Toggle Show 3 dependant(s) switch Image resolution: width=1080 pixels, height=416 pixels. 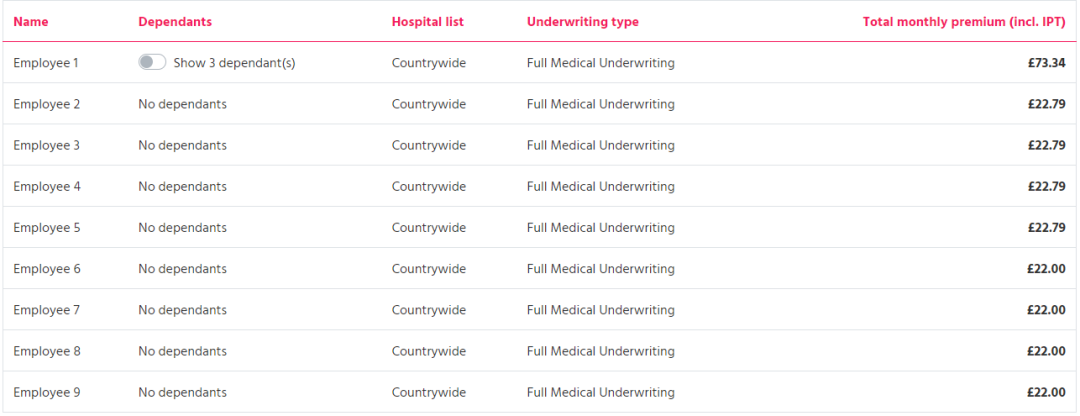point(152,63)
